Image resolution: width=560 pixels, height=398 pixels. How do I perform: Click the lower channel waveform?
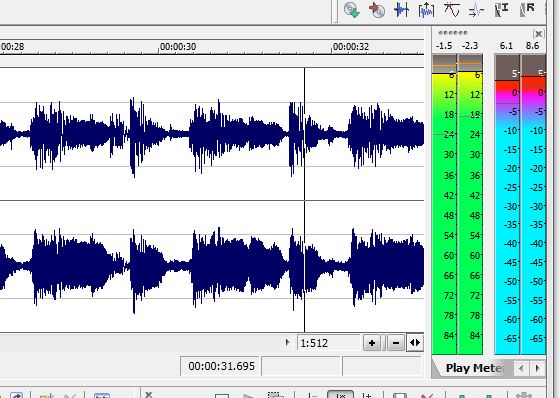coord(212,267)
